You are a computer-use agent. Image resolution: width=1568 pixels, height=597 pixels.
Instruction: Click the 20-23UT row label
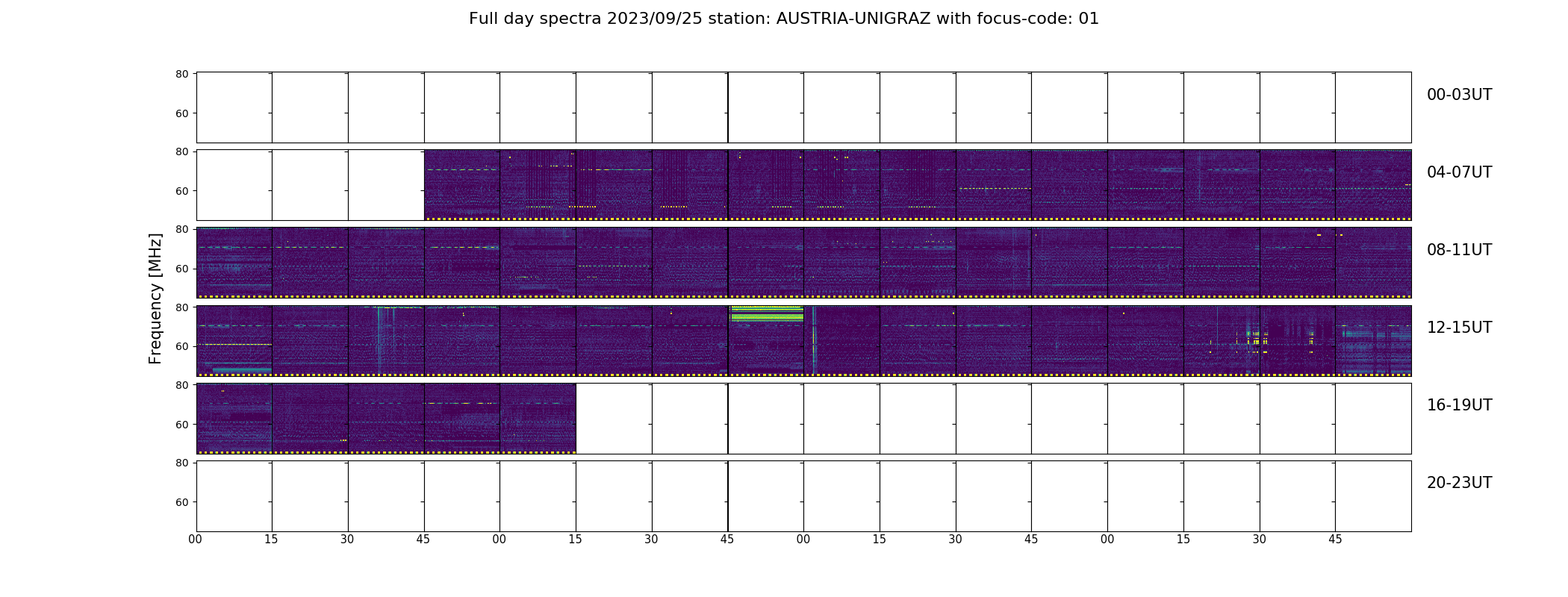[1459, 483]
